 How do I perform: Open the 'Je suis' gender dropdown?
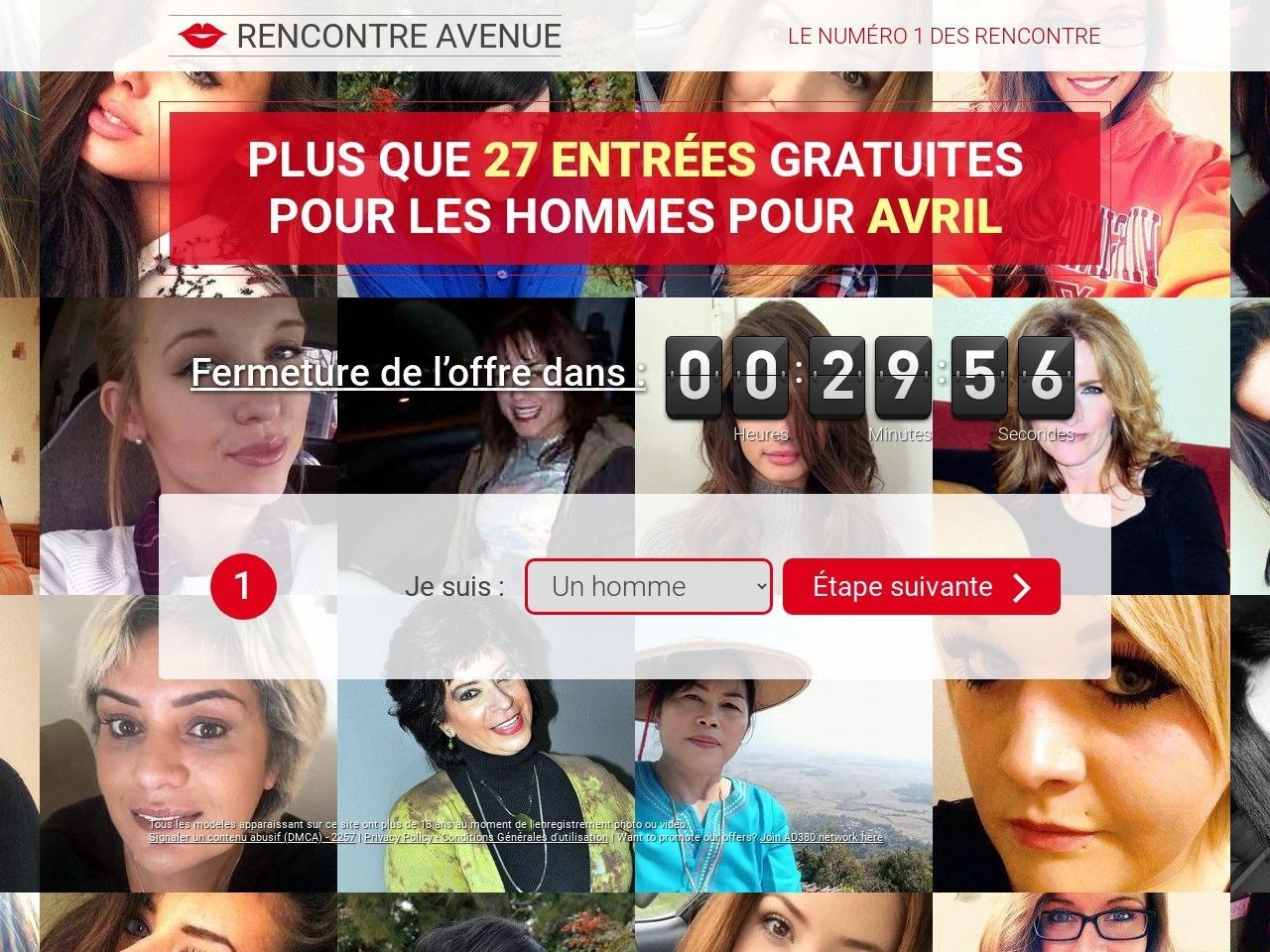tap(648, 586)
